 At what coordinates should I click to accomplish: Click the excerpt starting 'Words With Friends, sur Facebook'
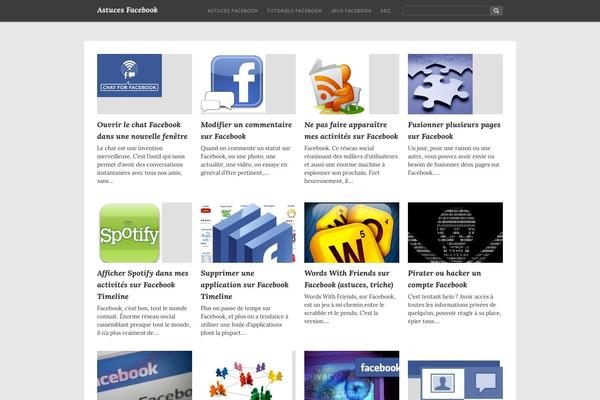[x=349, y=309]
